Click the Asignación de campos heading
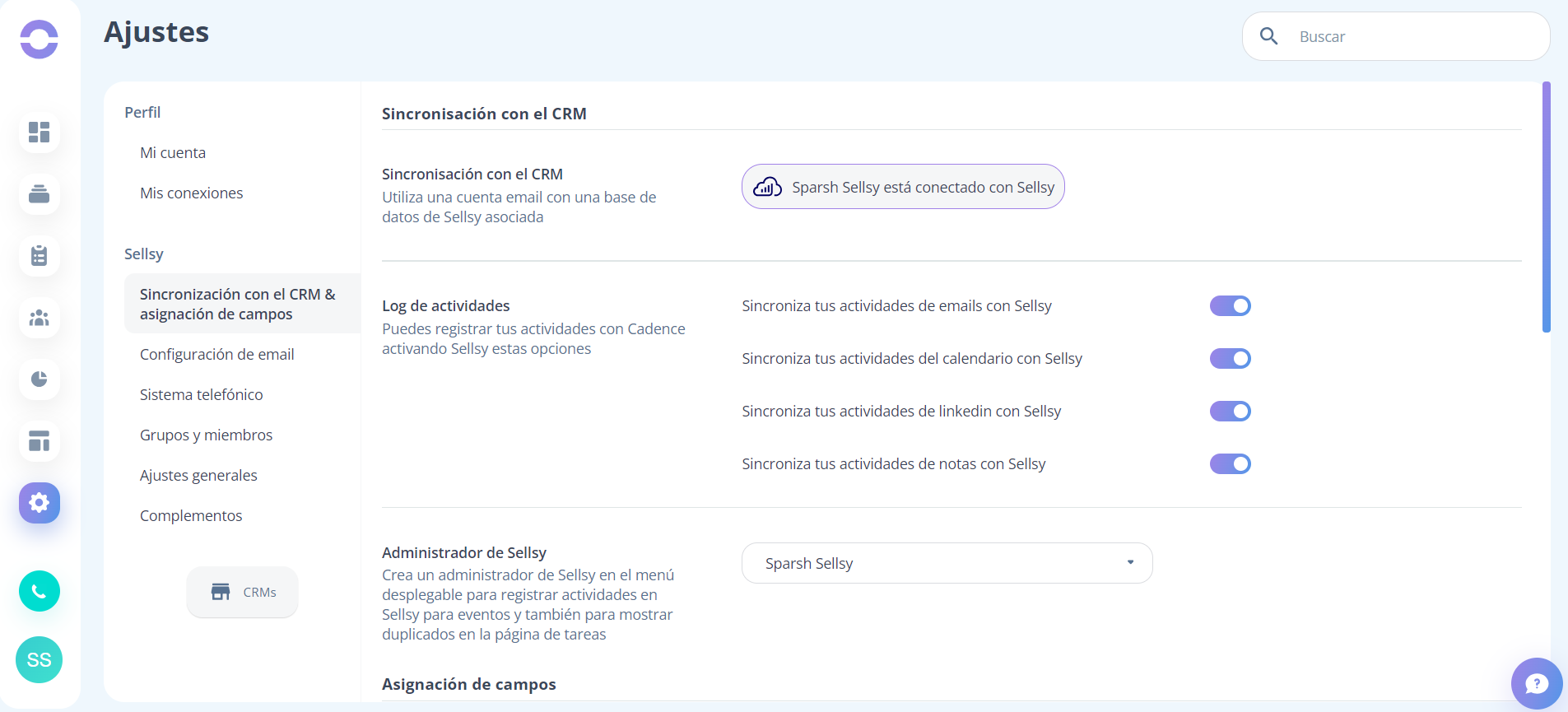1568x712 pixels. (x=469, y=684)
